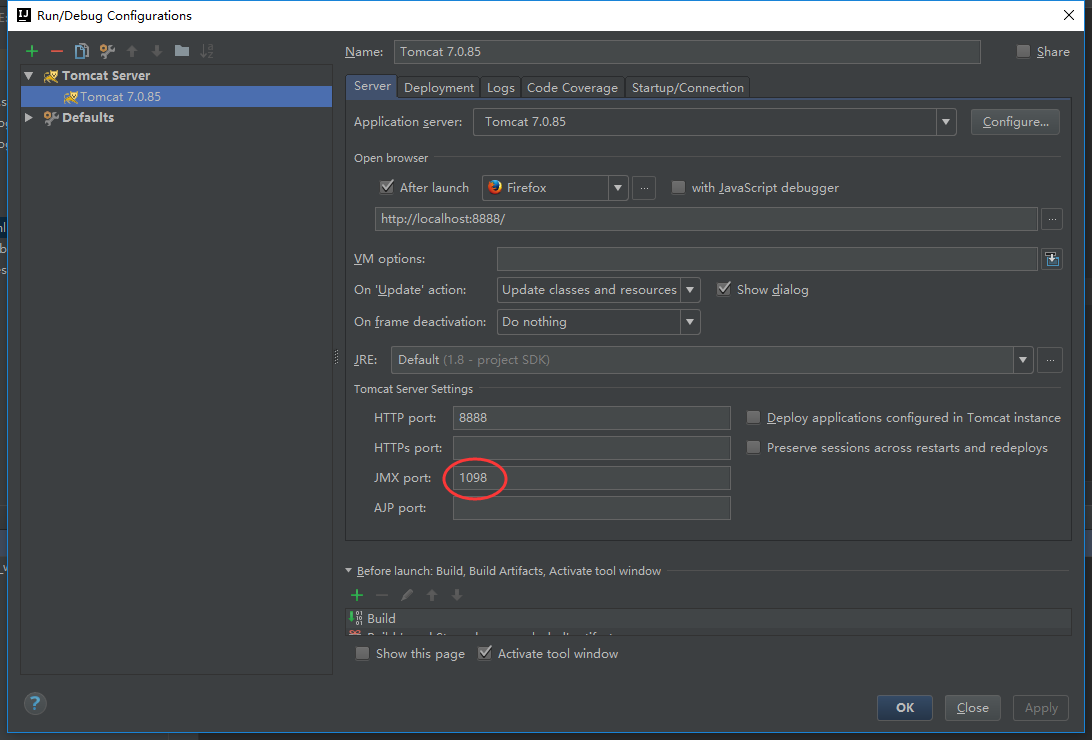Move configuration up arrow in left toolbar

[132, 51]
